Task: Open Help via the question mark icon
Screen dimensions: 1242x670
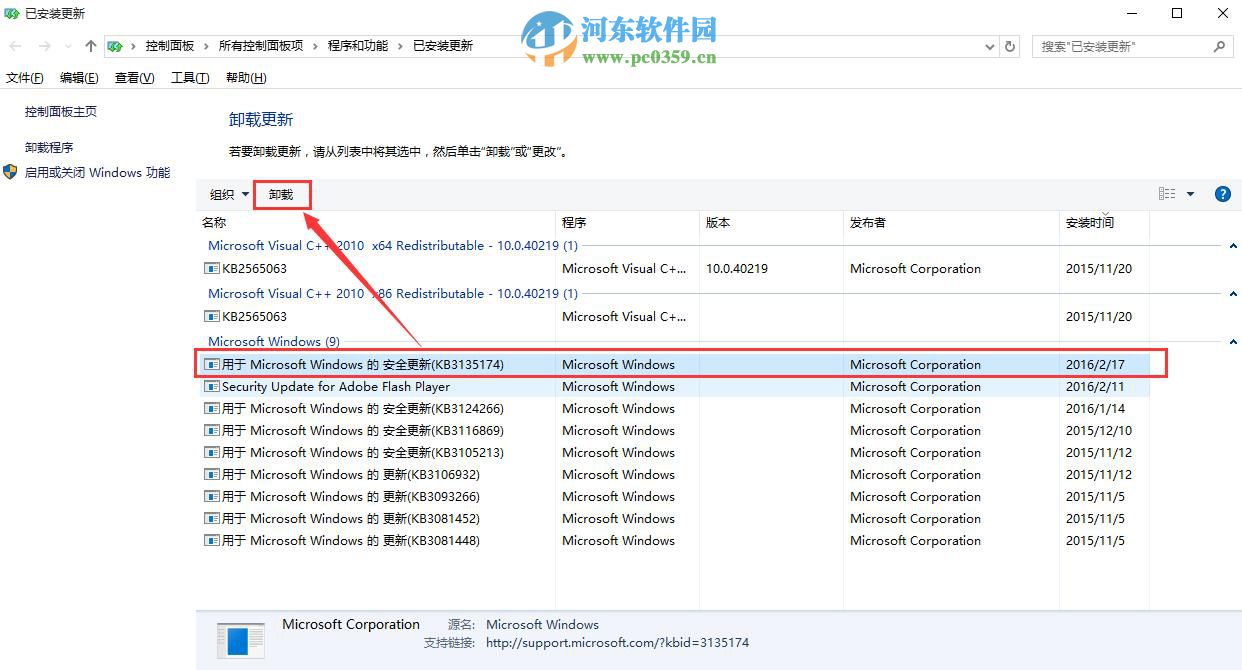Action: click(x=1222, y=193)
